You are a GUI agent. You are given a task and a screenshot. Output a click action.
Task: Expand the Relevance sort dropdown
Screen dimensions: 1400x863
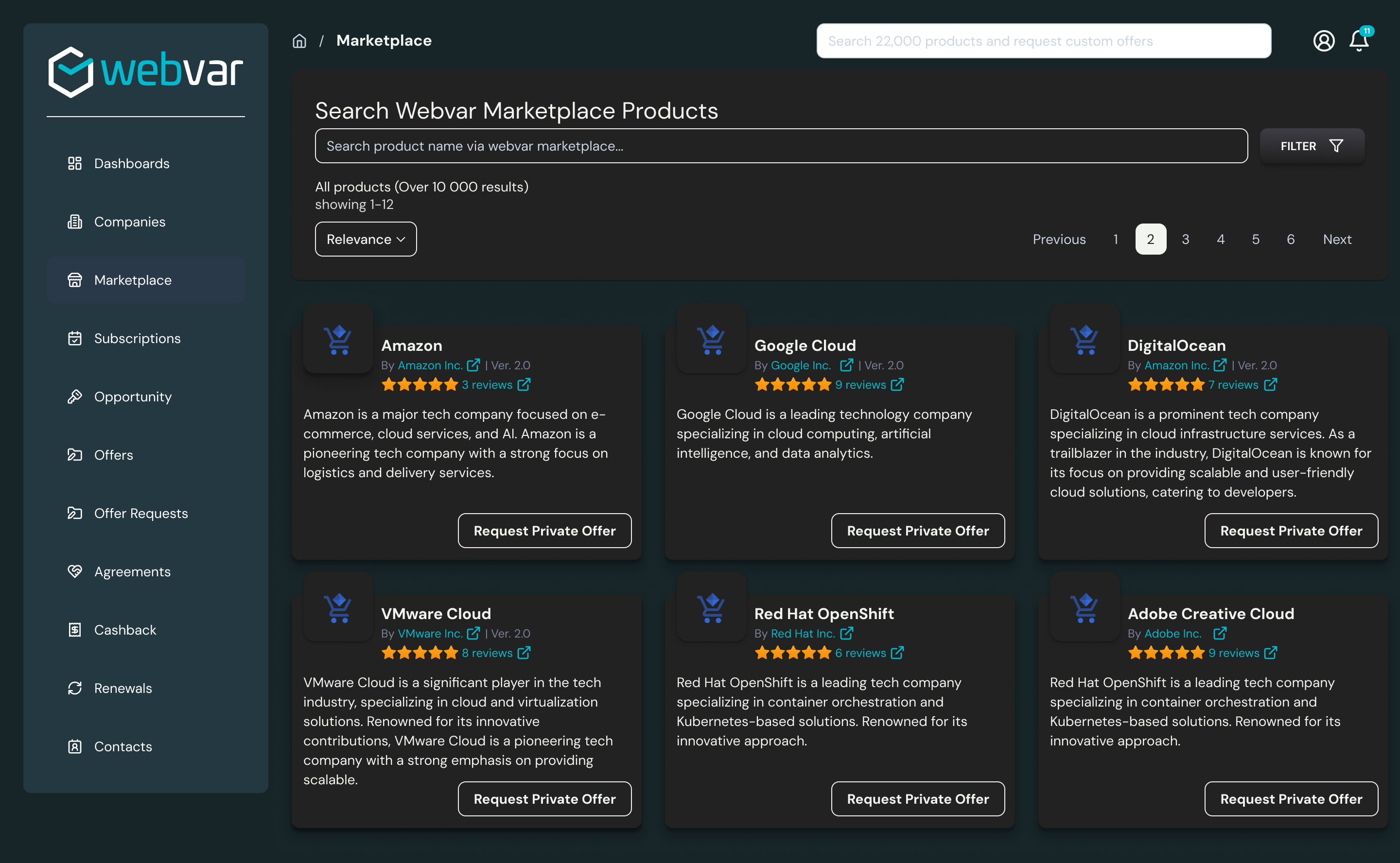click(x=366, y=239)
